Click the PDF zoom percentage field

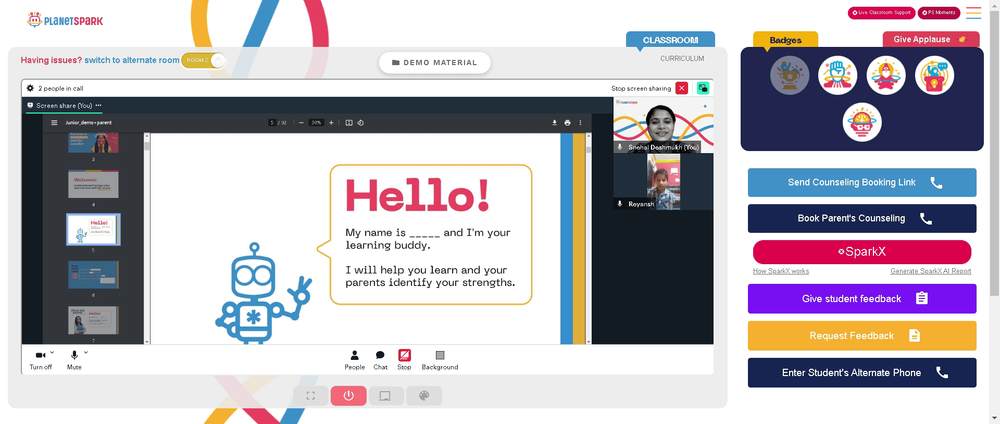316,122
